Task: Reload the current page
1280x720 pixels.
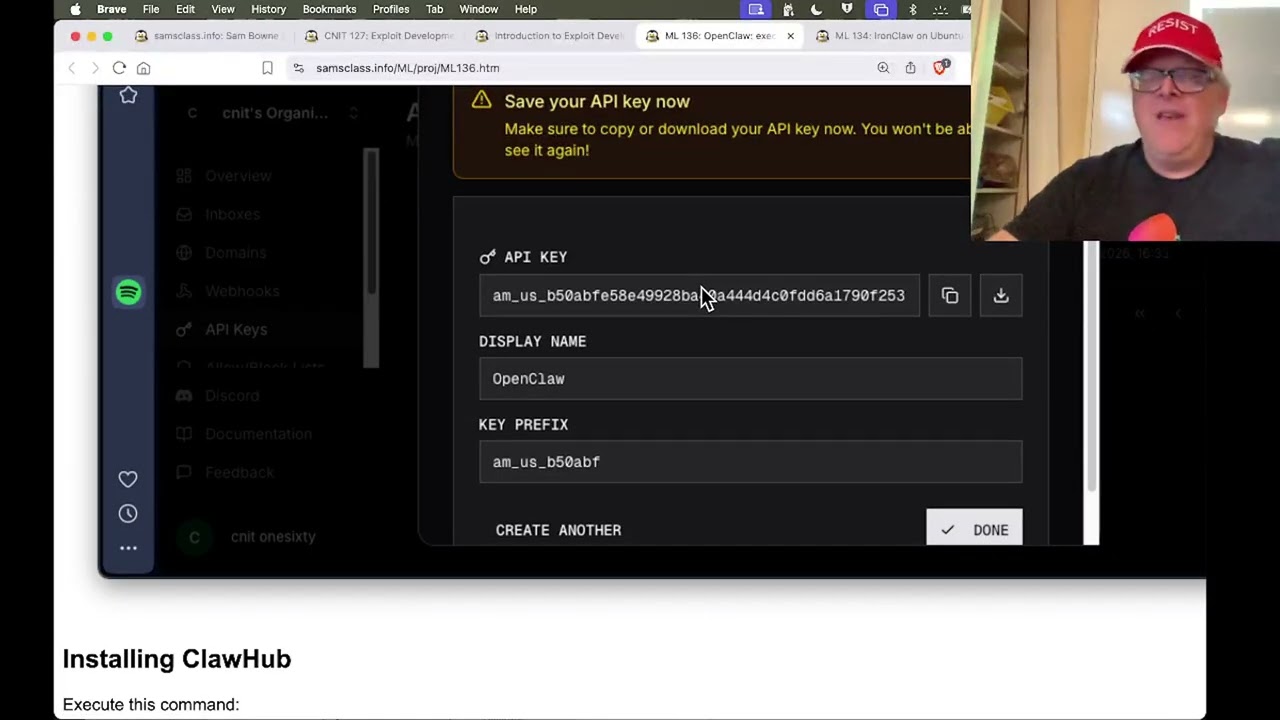Action: click(119, 68)
